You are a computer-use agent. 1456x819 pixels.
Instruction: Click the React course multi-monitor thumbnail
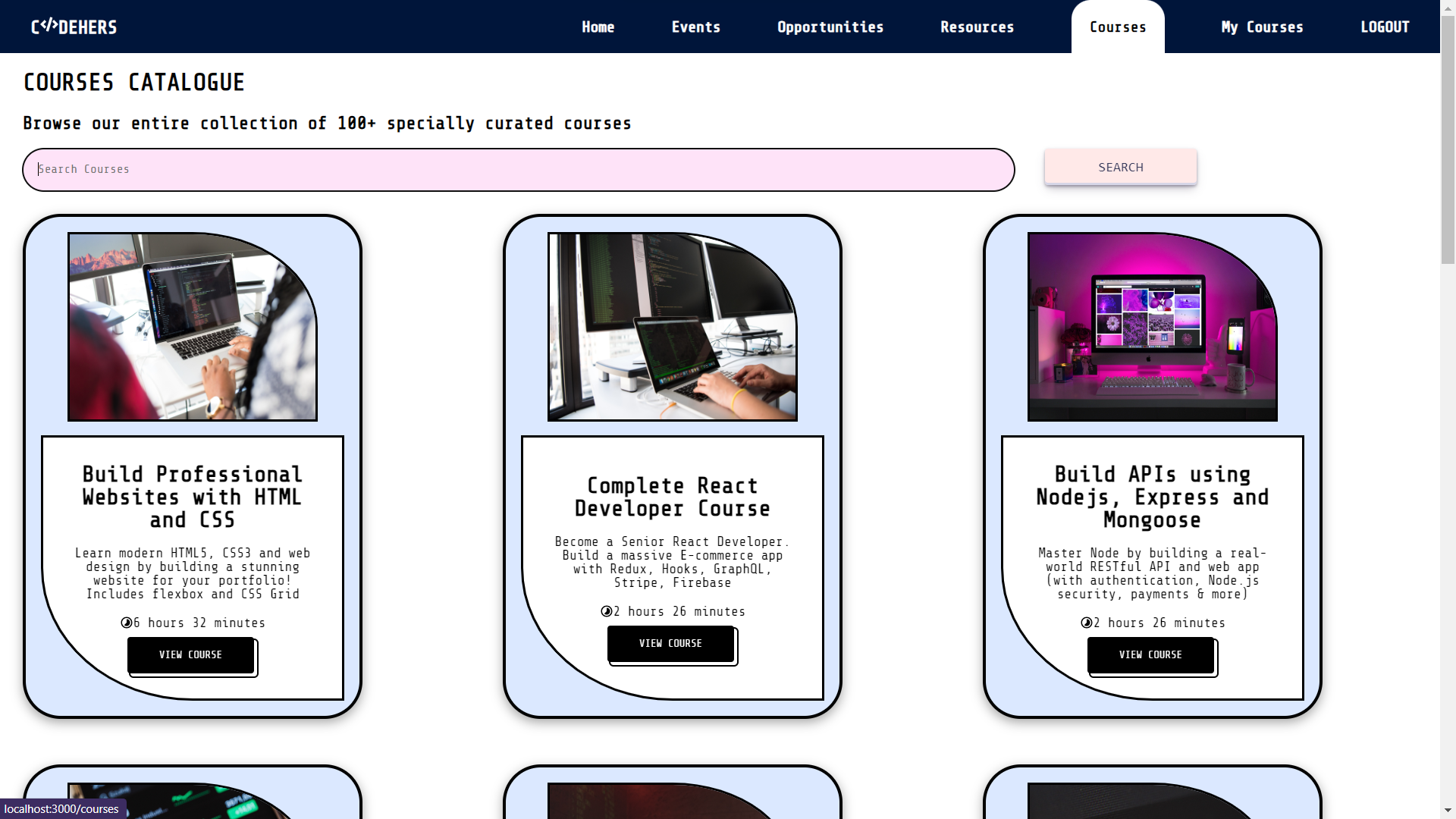click(x=672, y=327)
